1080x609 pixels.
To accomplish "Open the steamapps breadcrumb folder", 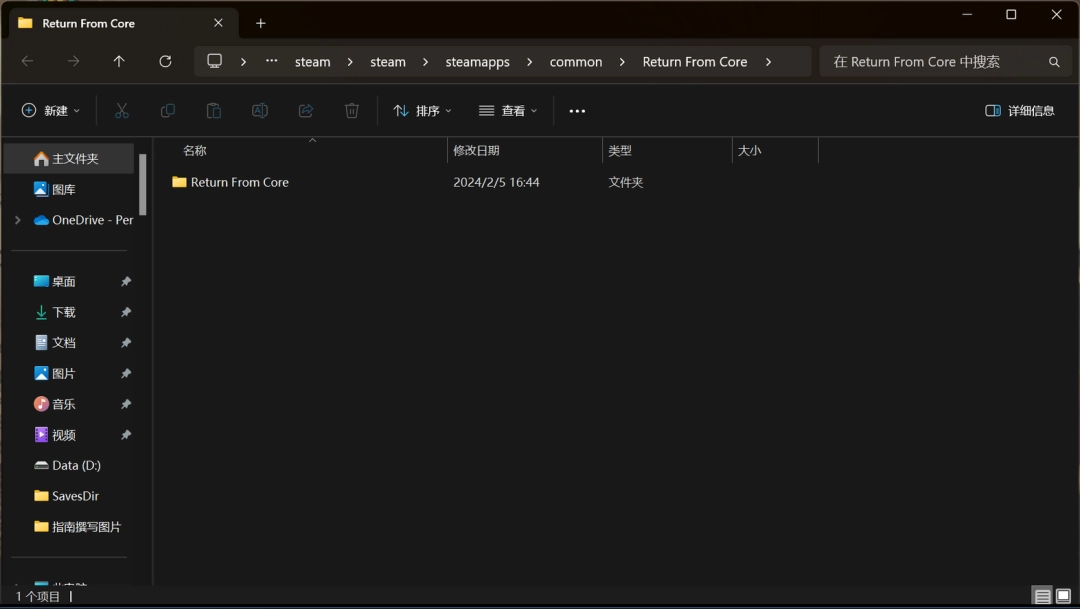I will tap(477, 61).
